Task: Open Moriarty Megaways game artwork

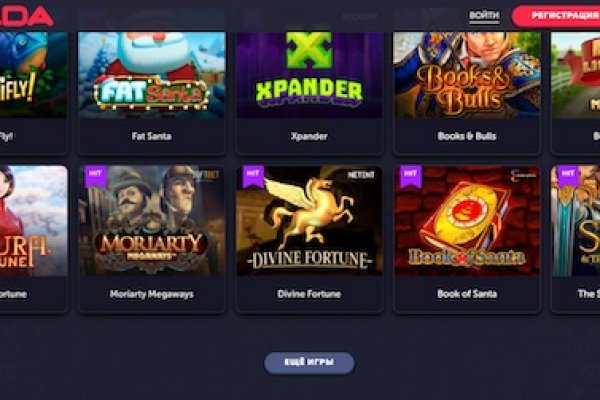Action: tap(152, 220)
